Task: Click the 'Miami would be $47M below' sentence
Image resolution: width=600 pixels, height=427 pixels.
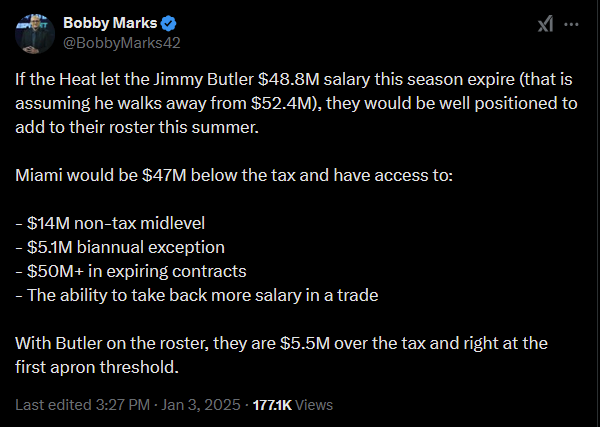Action: [234, 176]
